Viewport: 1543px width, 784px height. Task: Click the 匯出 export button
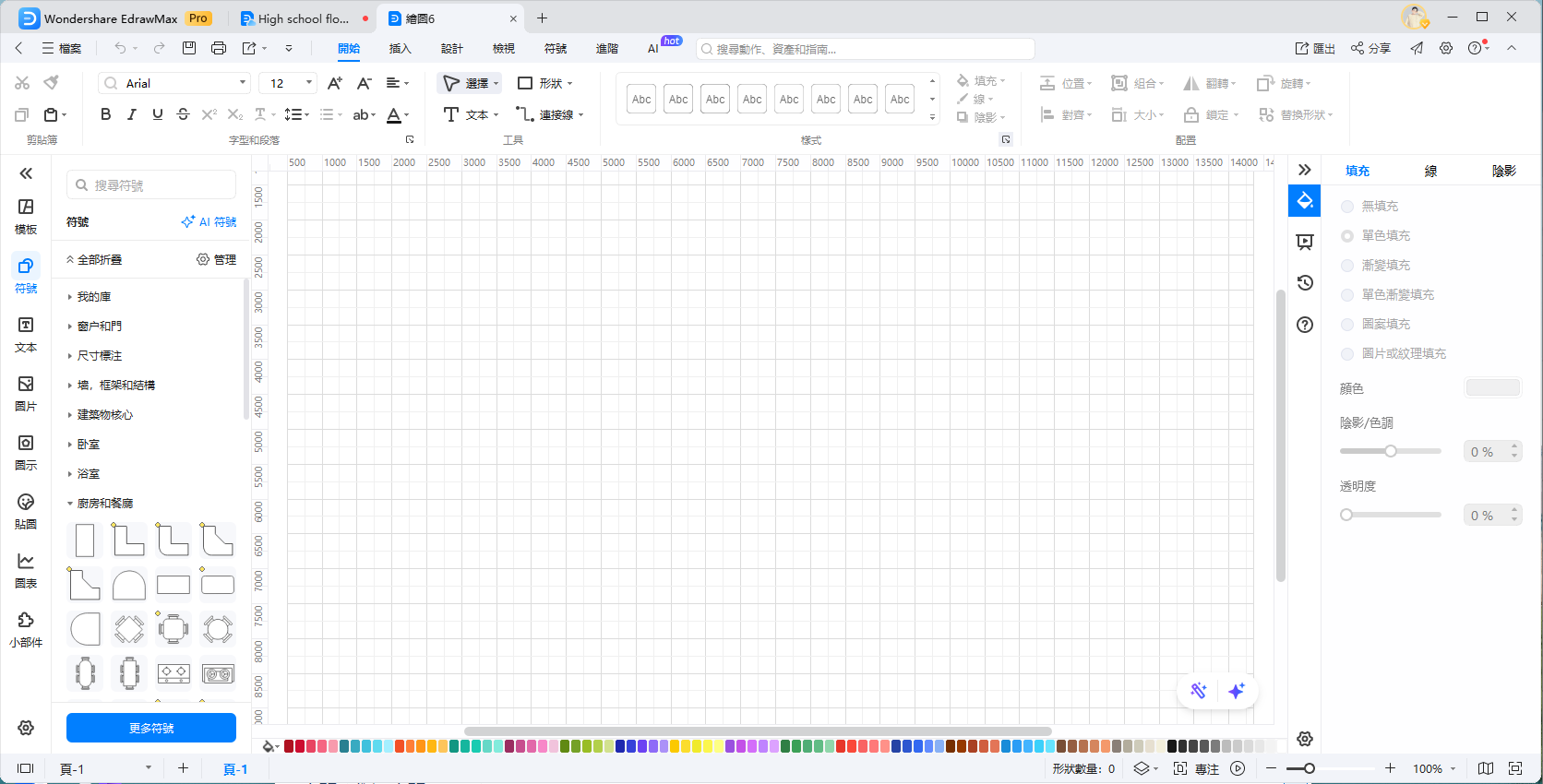(x=1315, y=48)
